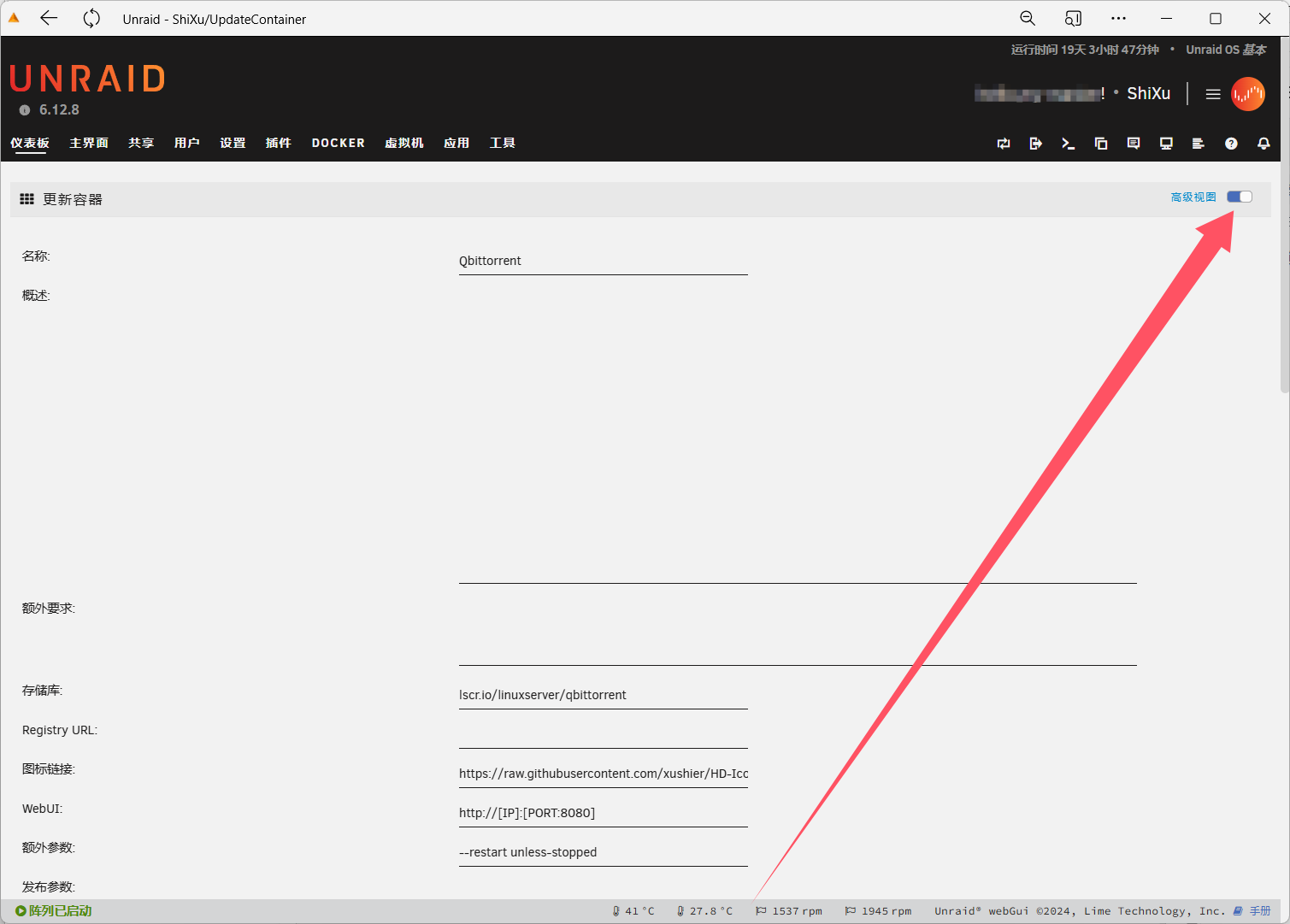Image resolution: width=1290 pixels, height=924 pixels.
Task: Open the hamburger menu next to ShiXu
Action: pyautogui.click(x=1212, y=94)
